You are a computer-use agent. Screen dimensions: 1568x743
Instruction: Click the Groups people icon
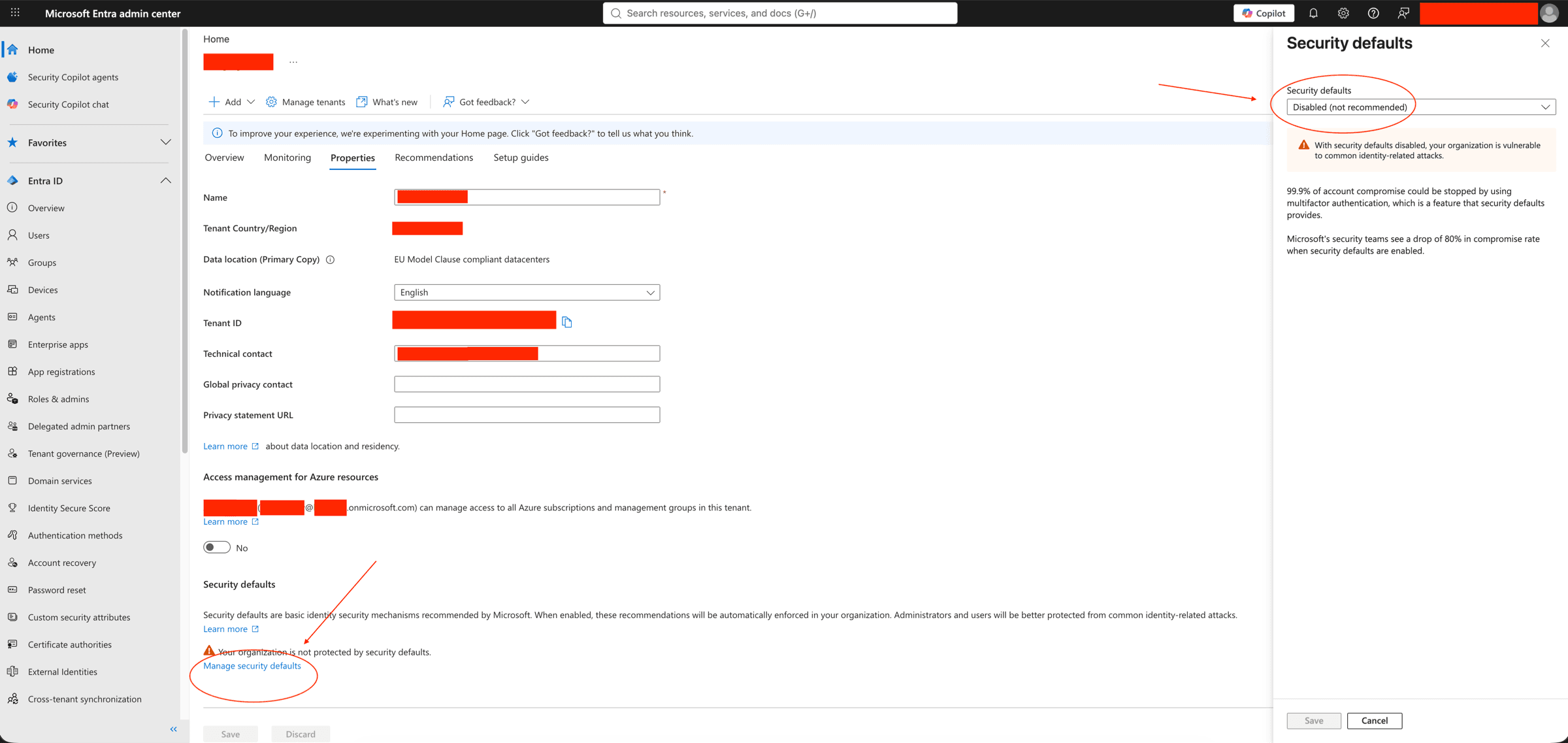(x=12, y=263)
